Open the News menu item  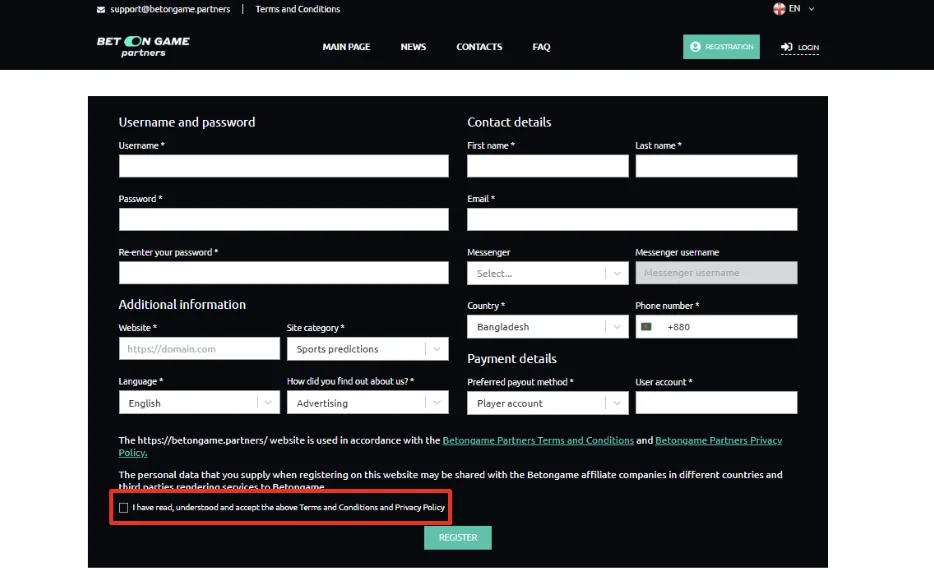(x=413, y=47)
